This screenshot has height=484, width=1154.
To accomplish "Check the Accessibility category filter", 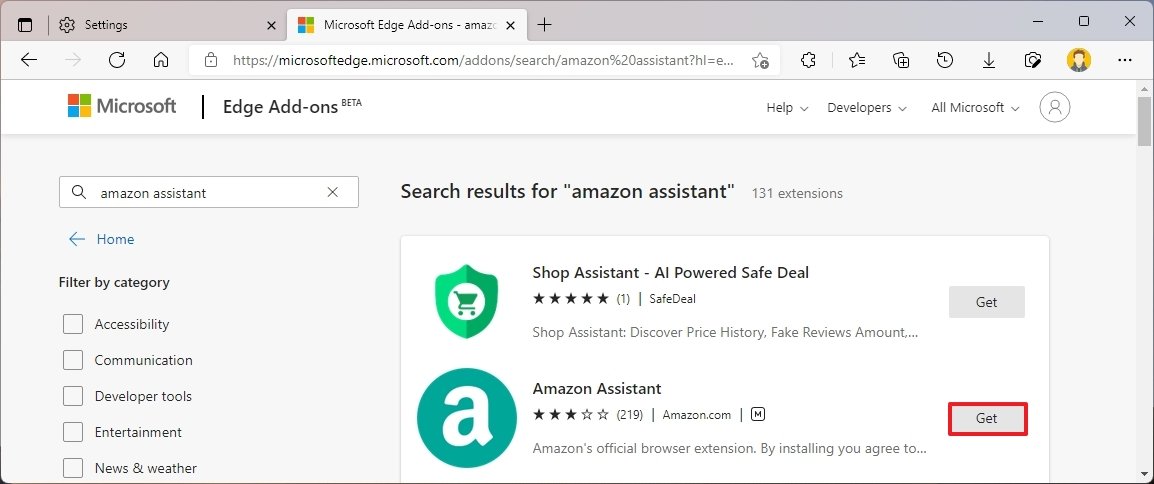I will coord(73,324).
